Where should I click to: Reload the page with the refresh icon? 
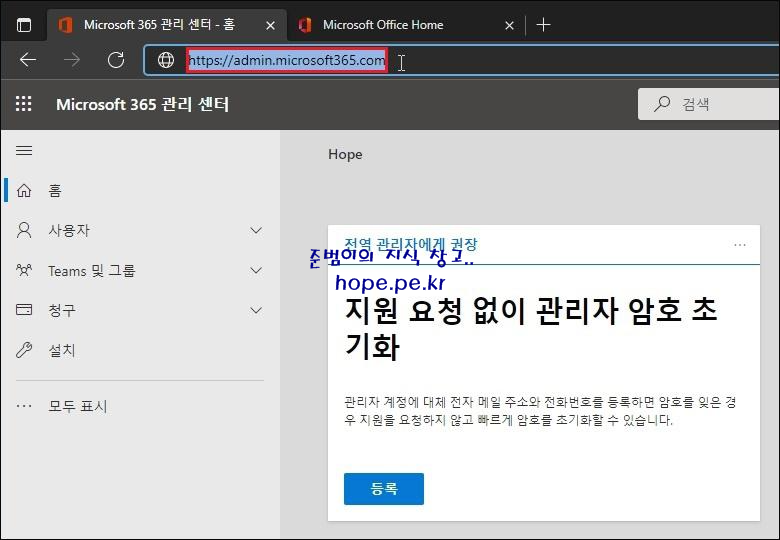(116, 60)
